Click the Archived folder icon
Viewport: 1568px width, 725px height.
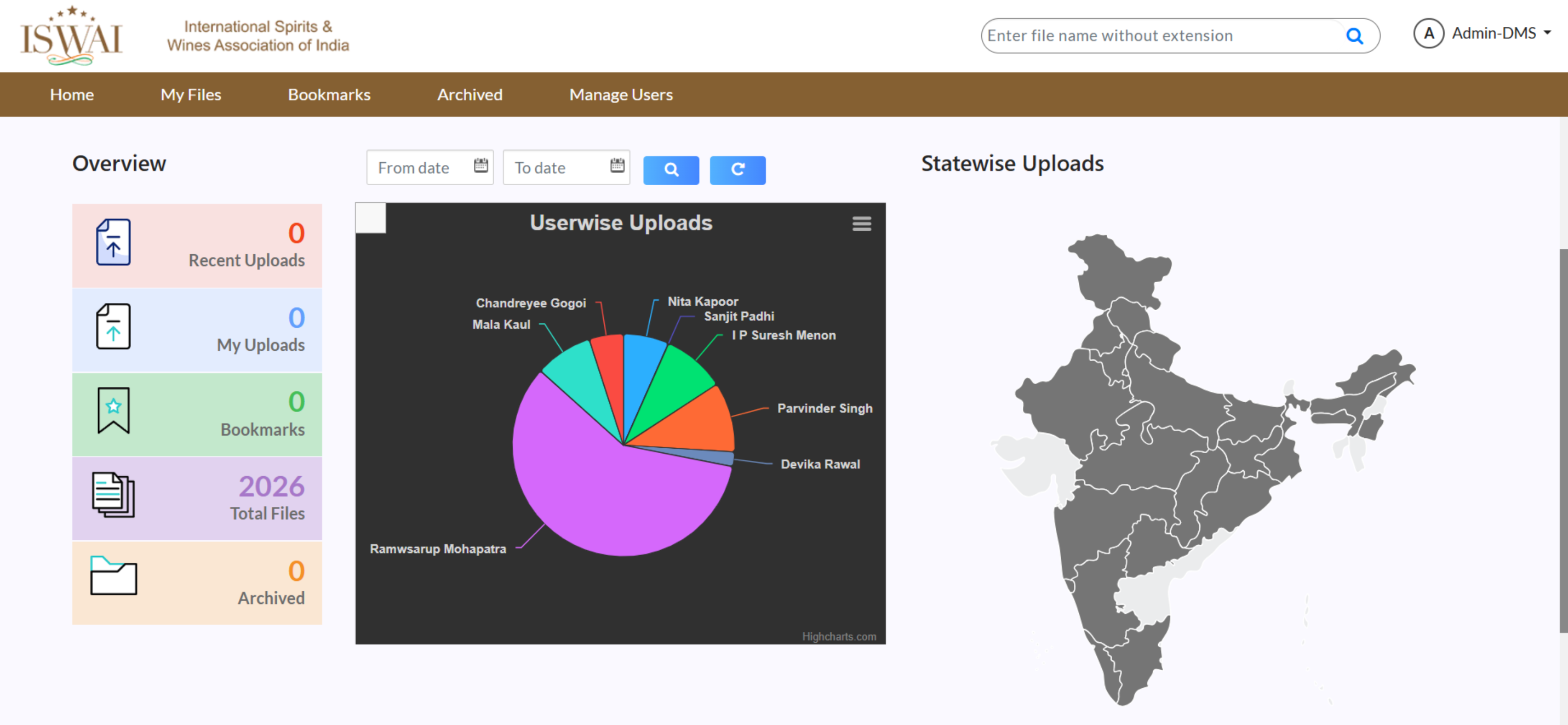[x=113, y=575]
